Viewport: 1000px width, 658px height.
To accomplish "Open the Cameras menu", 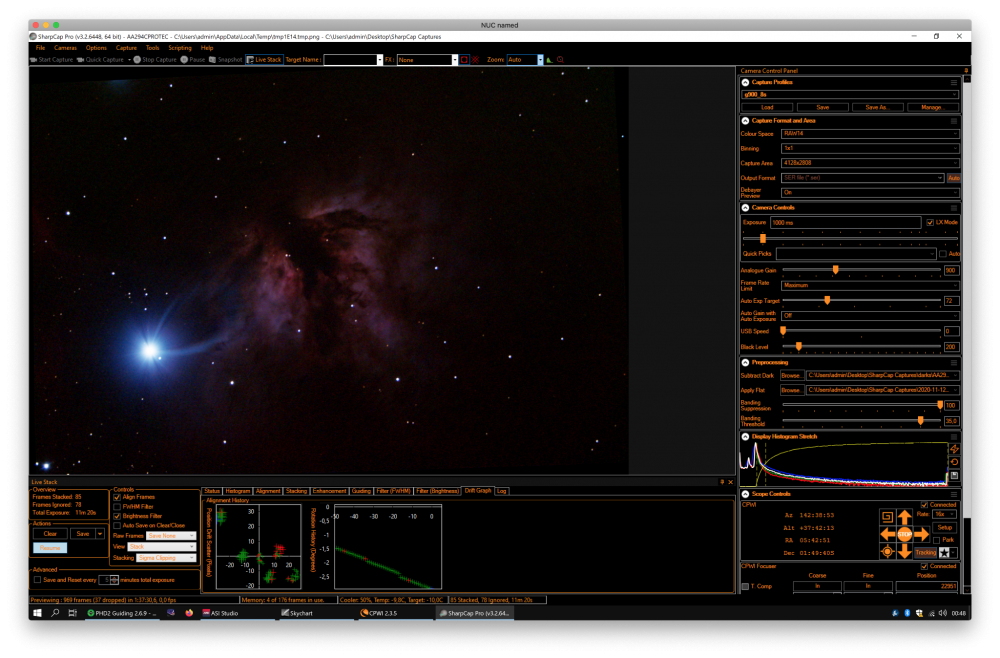I will [x=65, y=48].
